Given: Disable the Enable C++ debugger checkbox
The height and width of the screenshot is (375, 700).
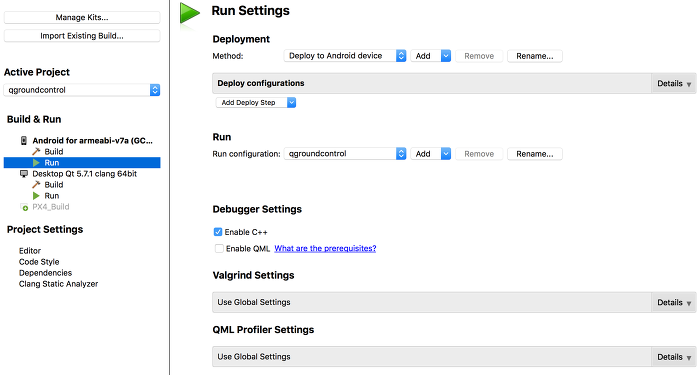Looking at the screenshot, I should pos(218,232).
